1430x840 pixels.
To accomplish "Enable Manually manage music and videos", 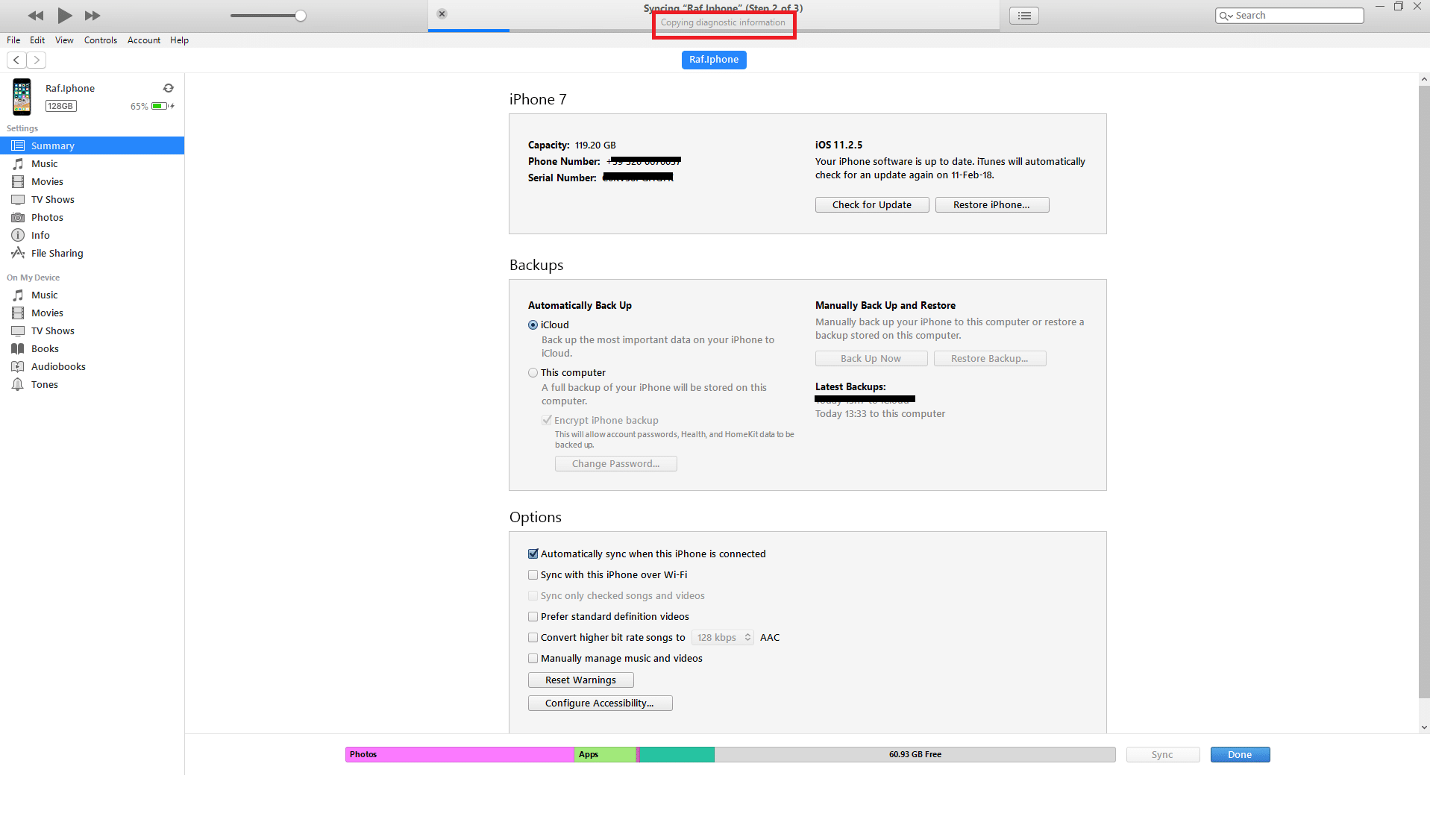I will [x=533, y=658].
